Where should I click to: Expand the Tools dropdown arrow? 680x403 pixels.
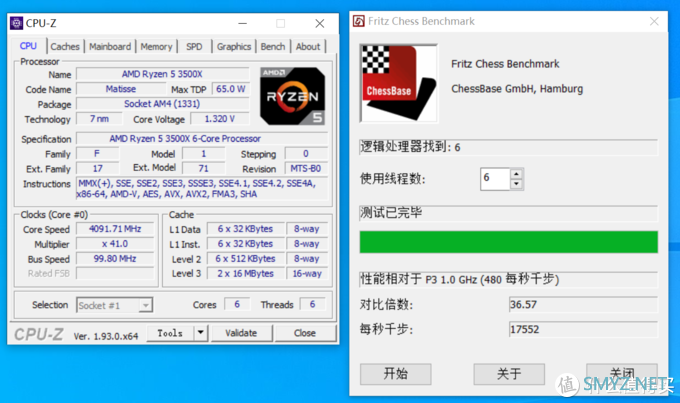200,333
